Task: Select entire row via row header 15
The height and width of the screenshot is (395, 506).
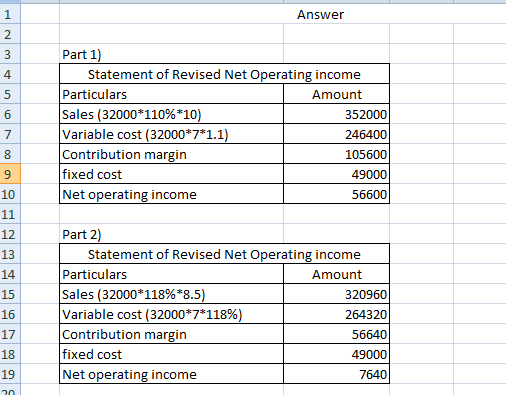Action: tap(10, 294)
